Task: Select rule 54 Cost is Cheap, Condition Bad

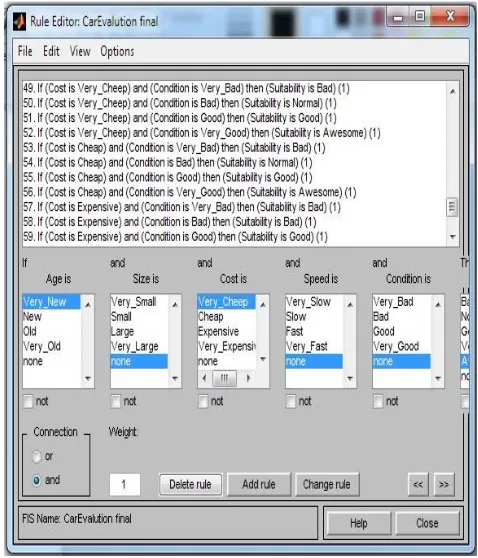Action: pos(168,163)
